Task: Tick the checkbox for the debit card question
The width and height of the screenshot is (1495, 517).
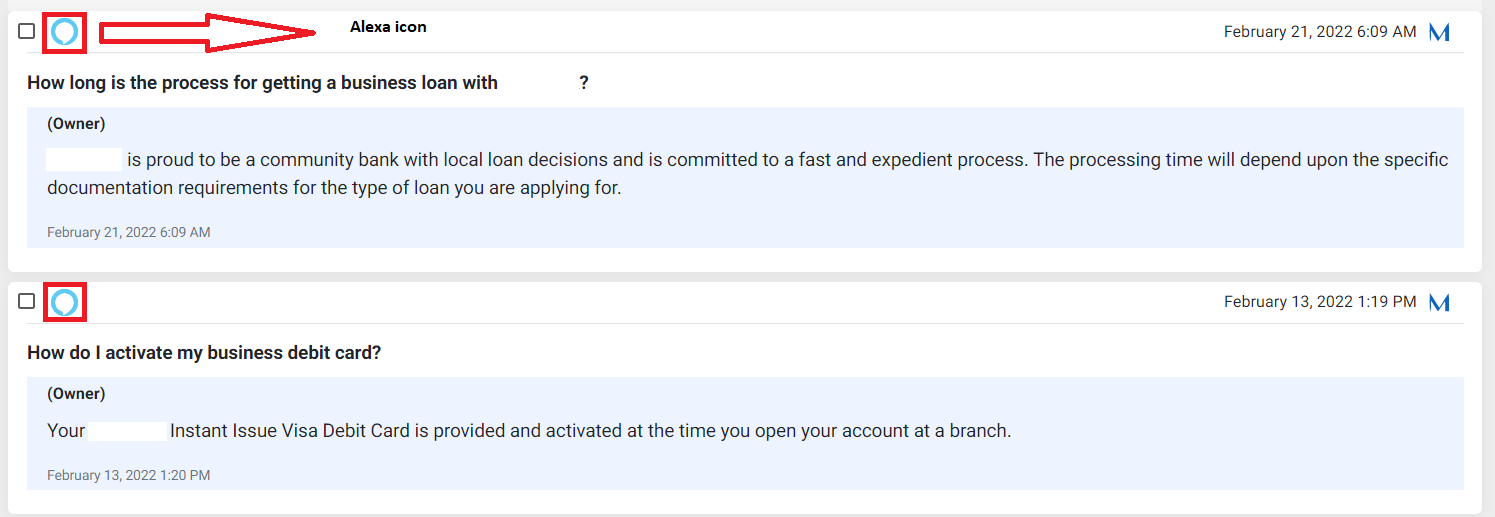Action: click(27, 301)
